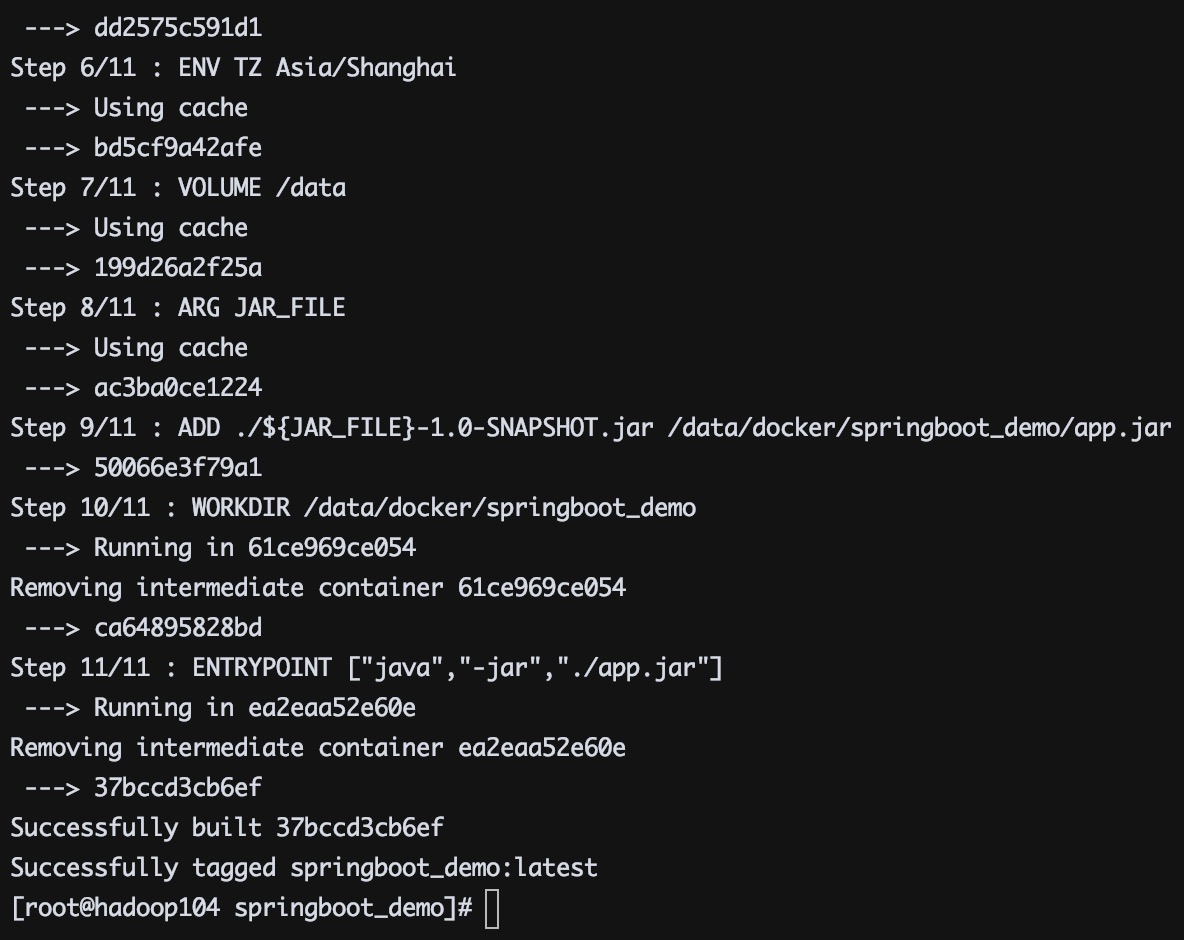The image size is (1184, 940).
Task: Click "Removing intermediate container 61ce969ce054" text
Action: pyautogui.click(x=318, y=588)
